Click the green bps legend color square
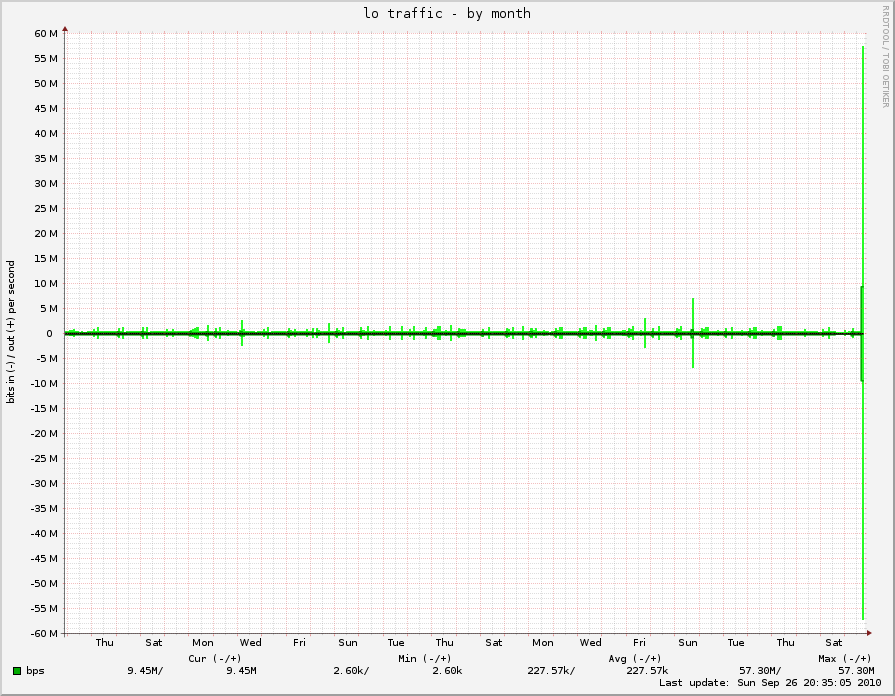This screenshot has width=895, height=696. coord(17,671)
